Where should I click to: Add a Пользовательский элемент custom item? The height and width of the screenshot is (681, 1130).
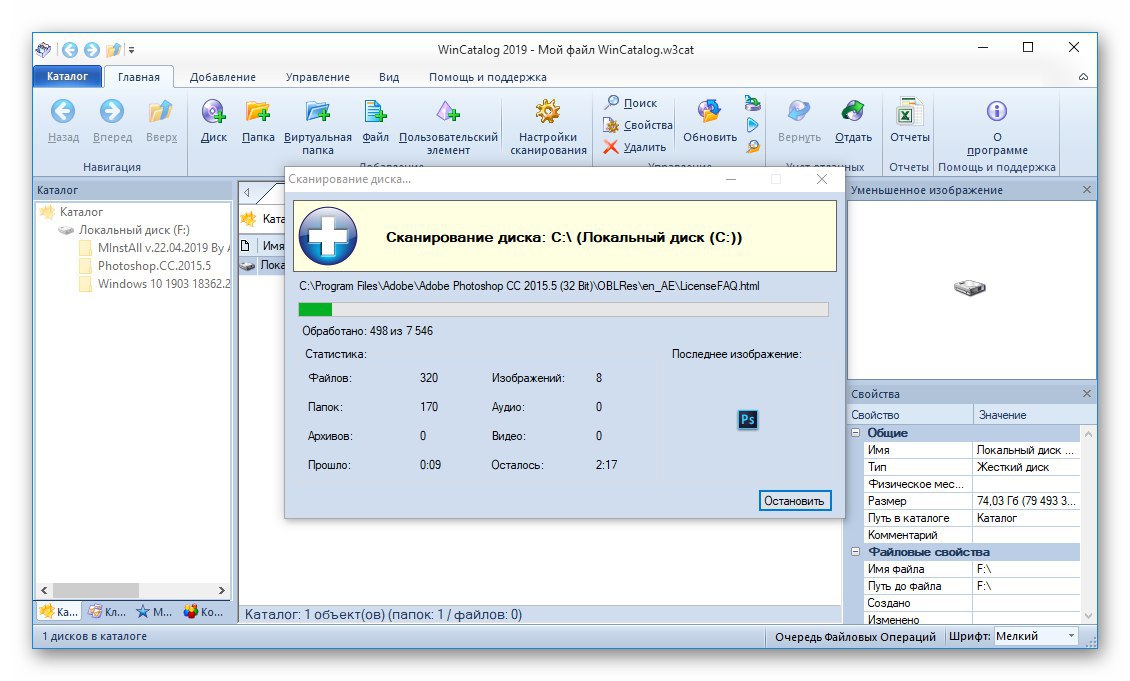(448, 112)
